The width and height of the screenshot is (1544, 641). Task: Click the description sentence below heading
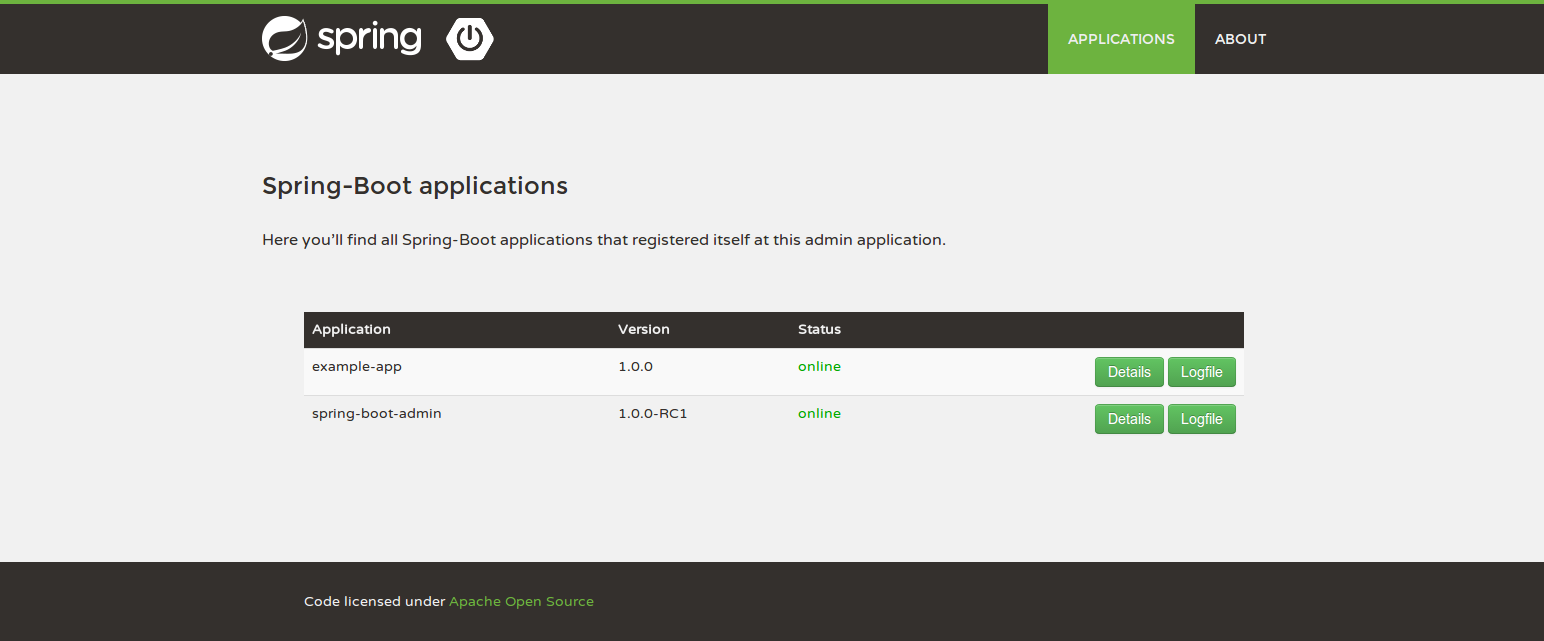[x=604, y=241]
